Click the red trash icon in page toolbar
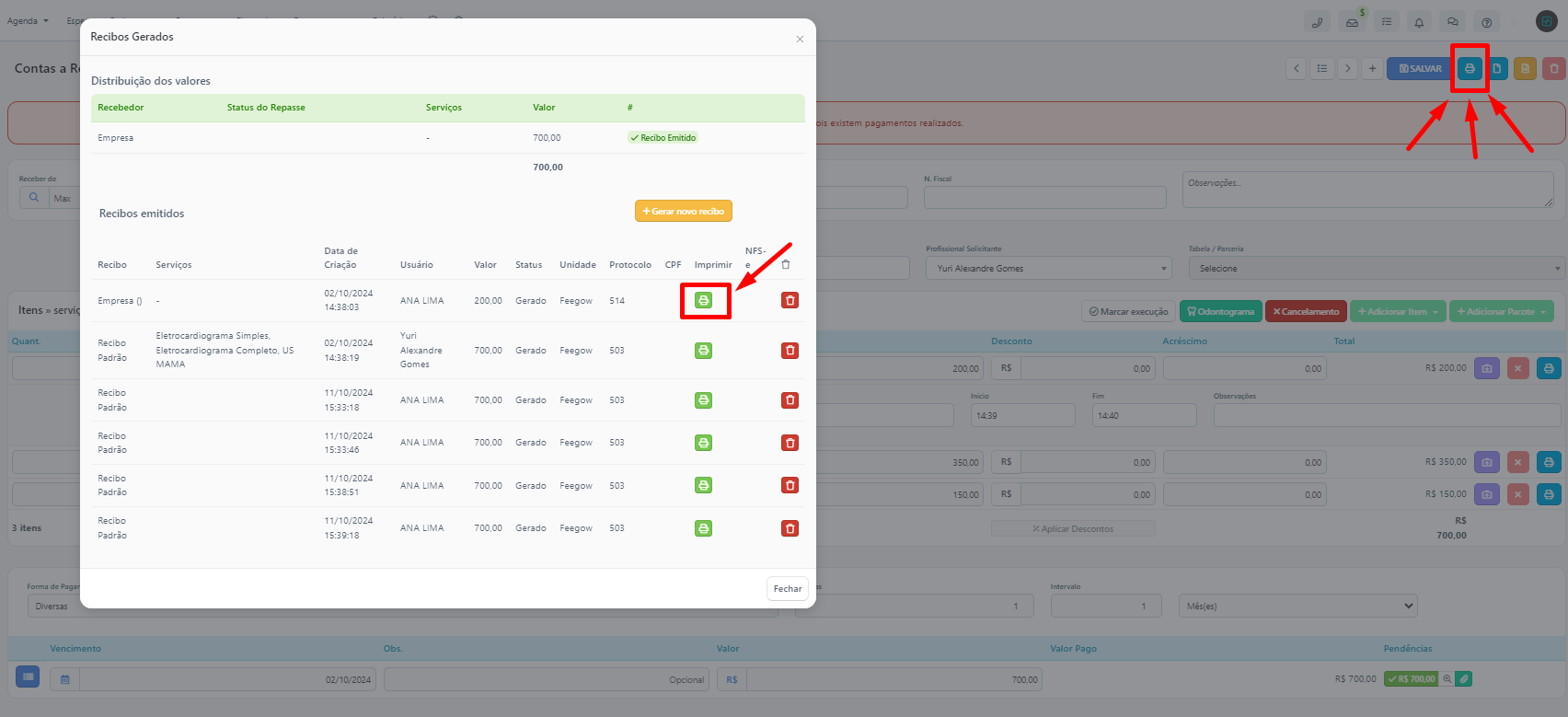The height and width of the screenshot is (717, 1568). [x=1554, y=68]
